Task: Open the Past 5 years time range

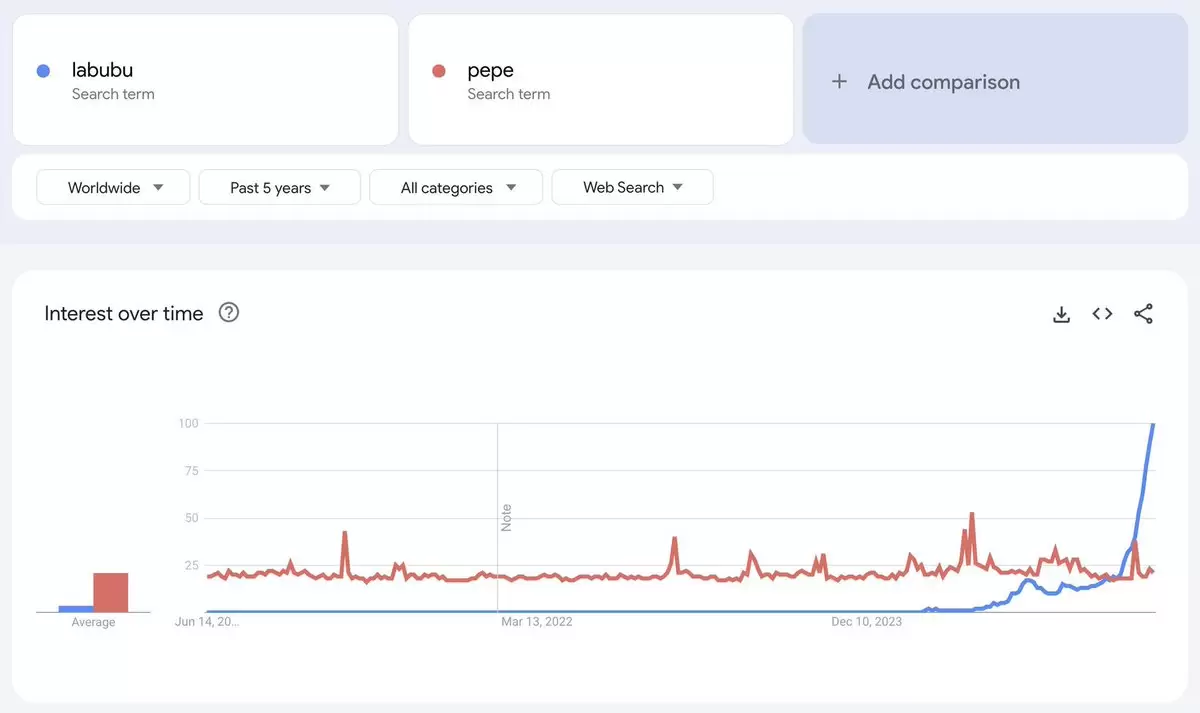Action: (x=279, y=187)
